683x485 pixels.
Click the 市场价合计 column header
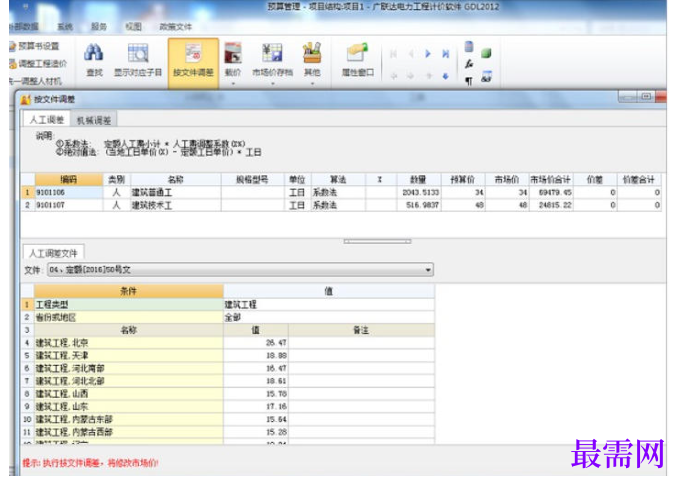click(551, 180)
